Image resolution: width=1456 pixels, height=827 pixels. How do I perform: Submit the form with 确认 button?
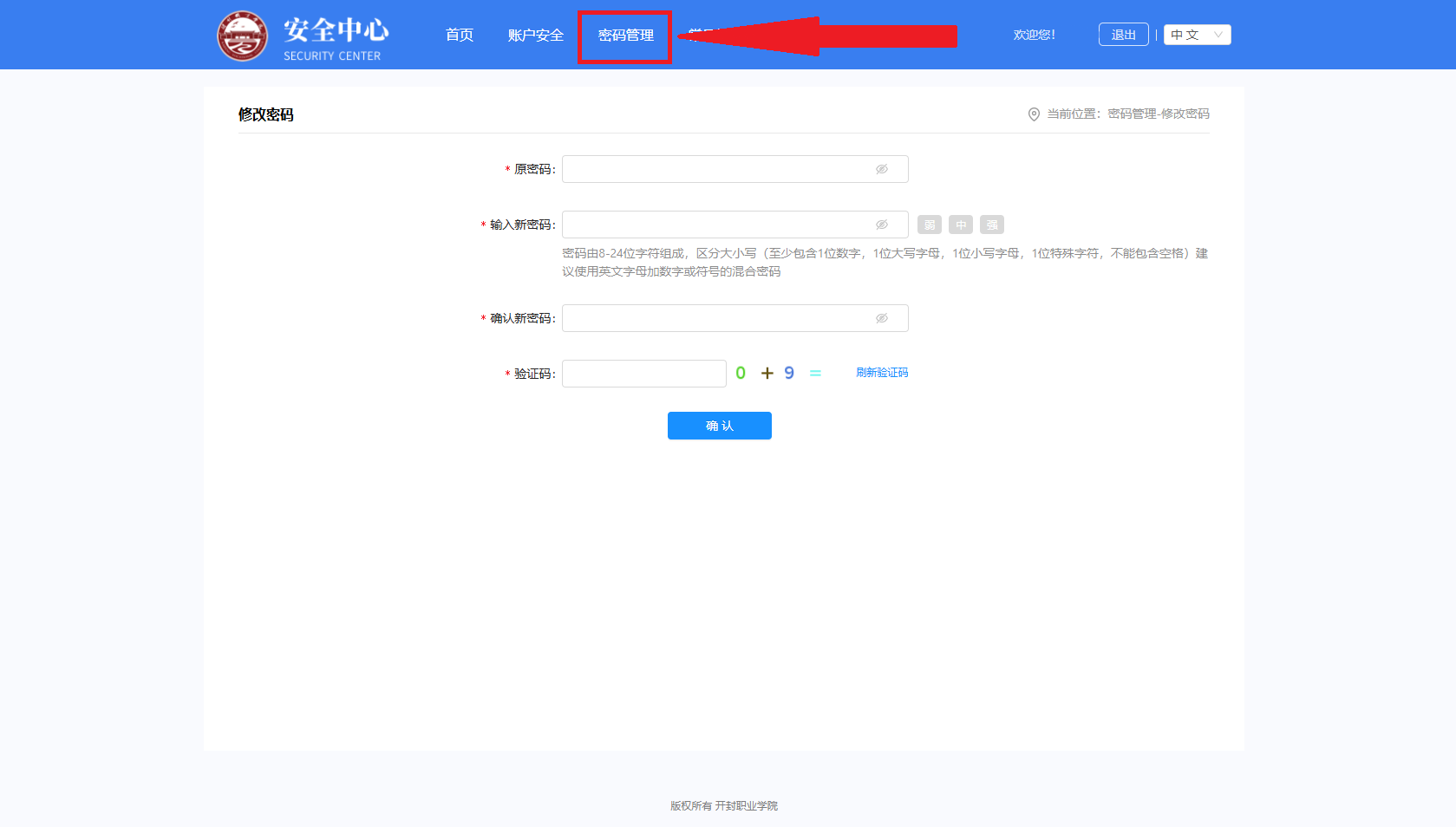coord(719,426)
